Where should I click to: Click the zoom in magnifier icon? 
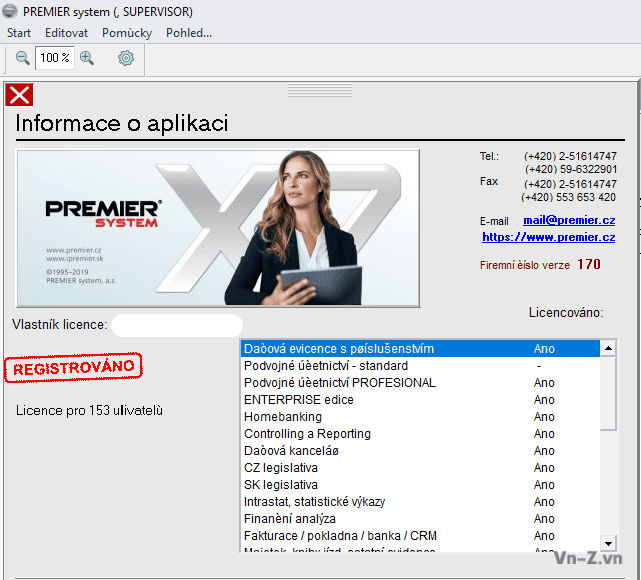(87, 58)
